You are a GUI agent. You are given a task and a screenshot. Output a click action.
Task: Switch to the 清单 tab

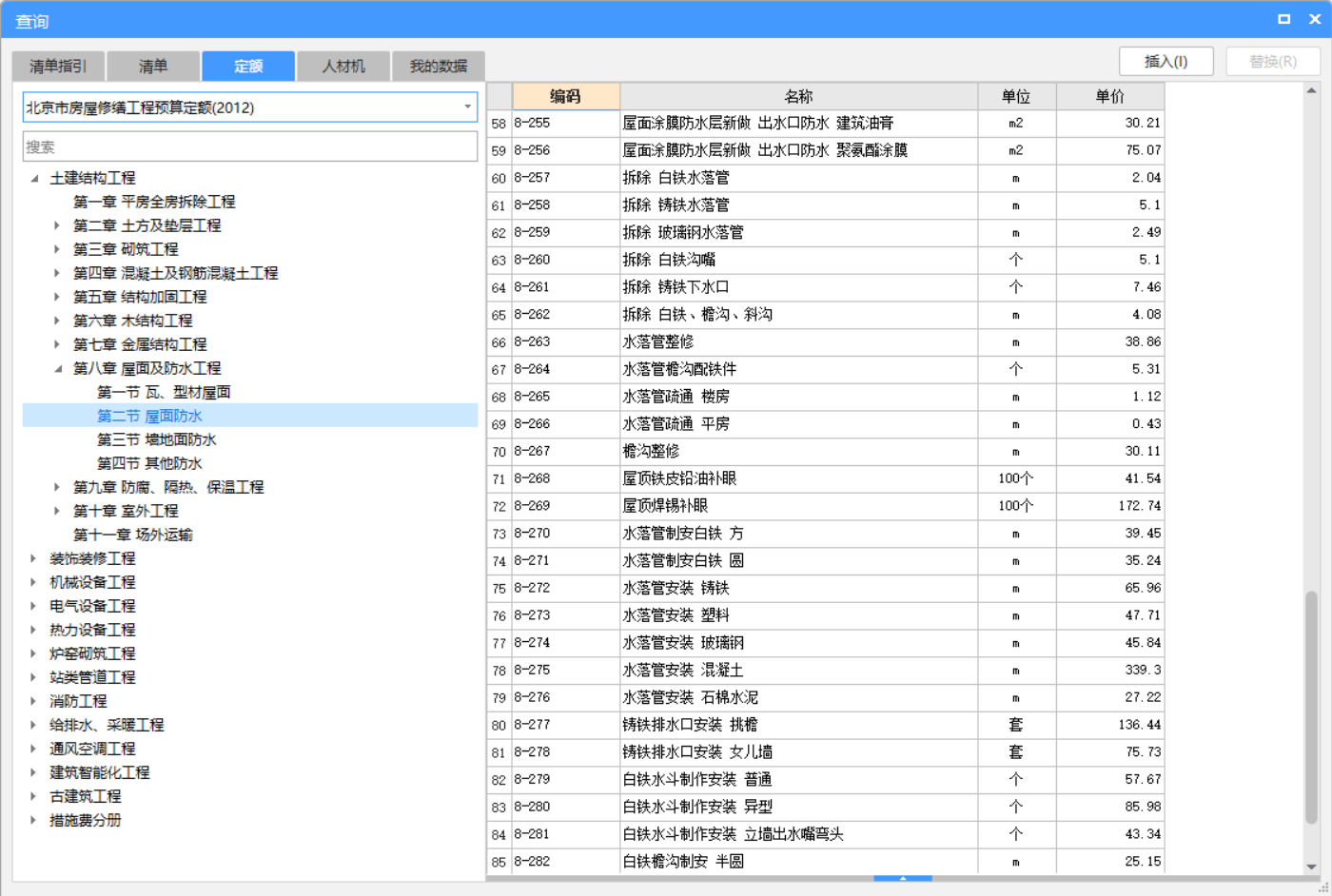(153, 66)
